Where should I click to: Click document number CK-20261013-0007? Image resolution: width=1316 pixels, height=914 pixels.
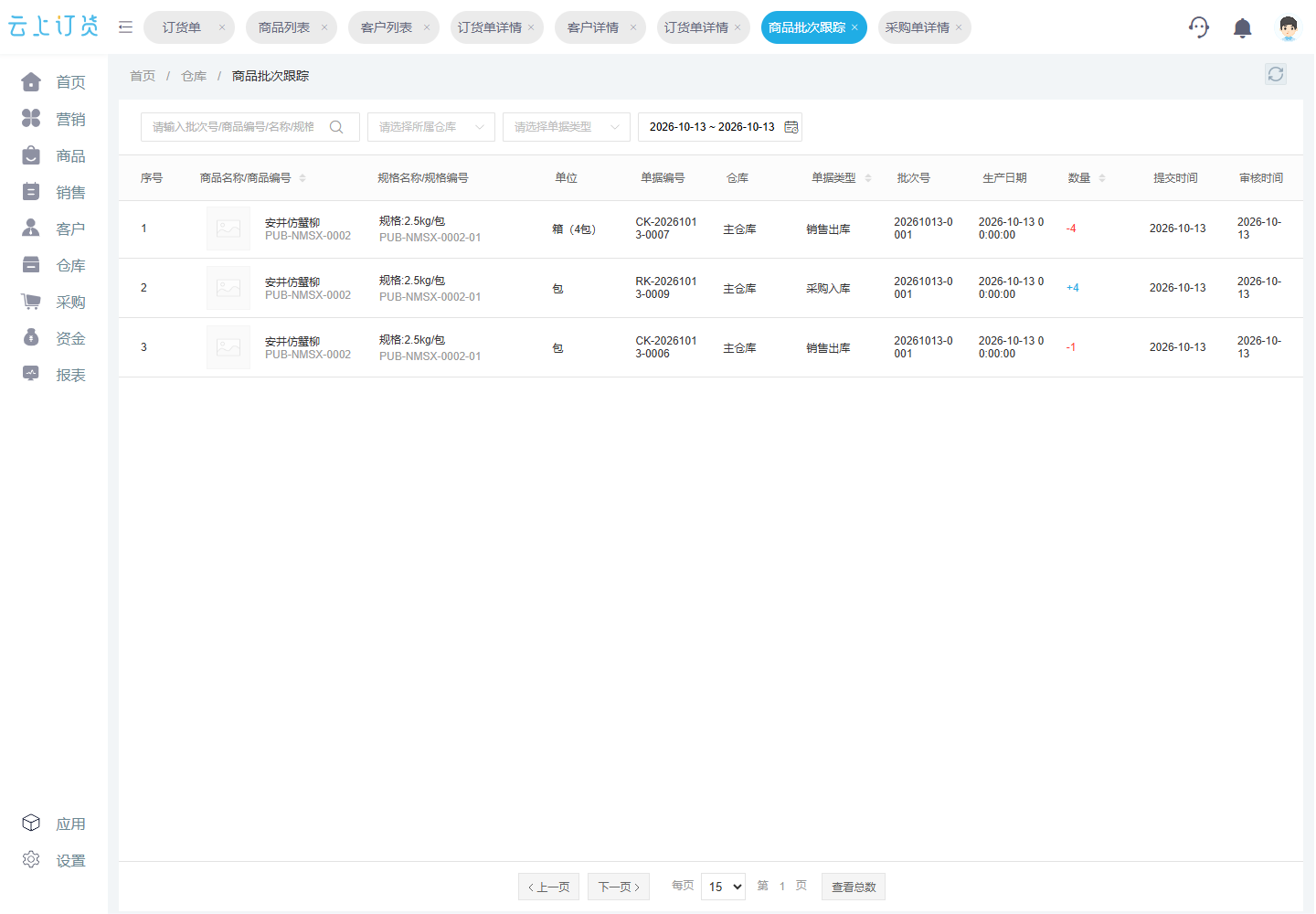[x=666, y=228]
